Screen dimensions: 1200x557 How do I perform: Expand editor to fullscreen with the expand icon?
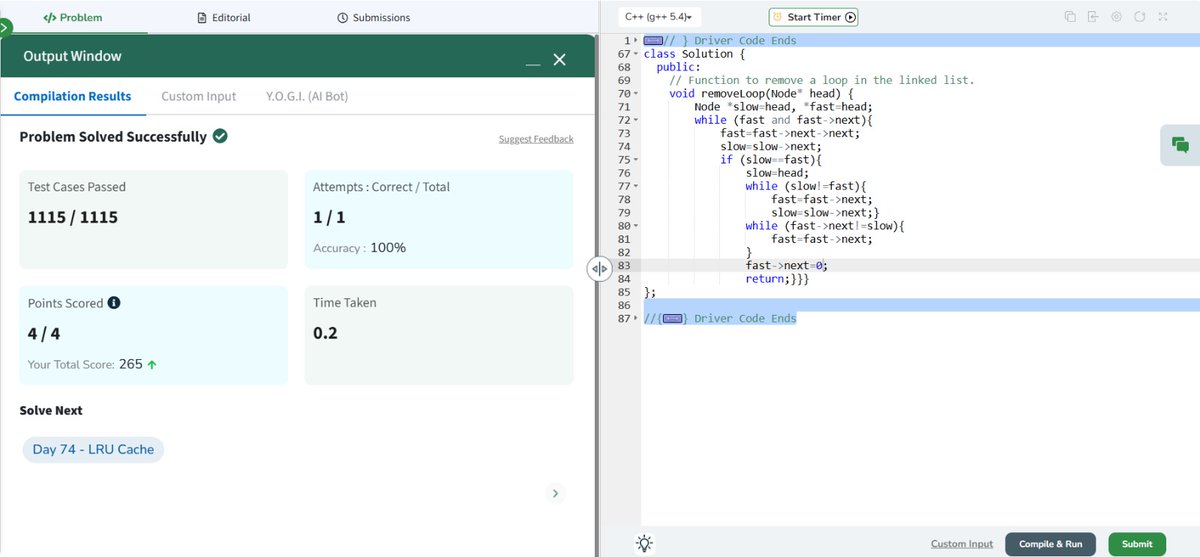(1163, 17)
